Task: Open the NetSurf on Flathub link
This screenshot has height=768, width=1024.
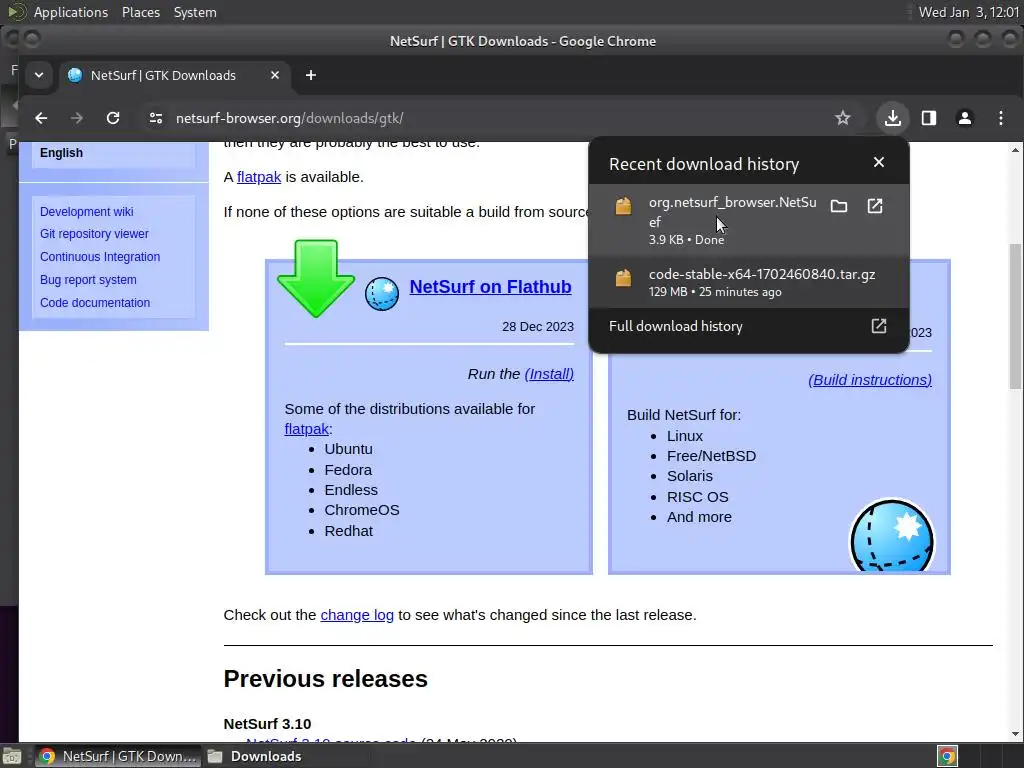Action: pyautogui.click(x=490, y=287)
